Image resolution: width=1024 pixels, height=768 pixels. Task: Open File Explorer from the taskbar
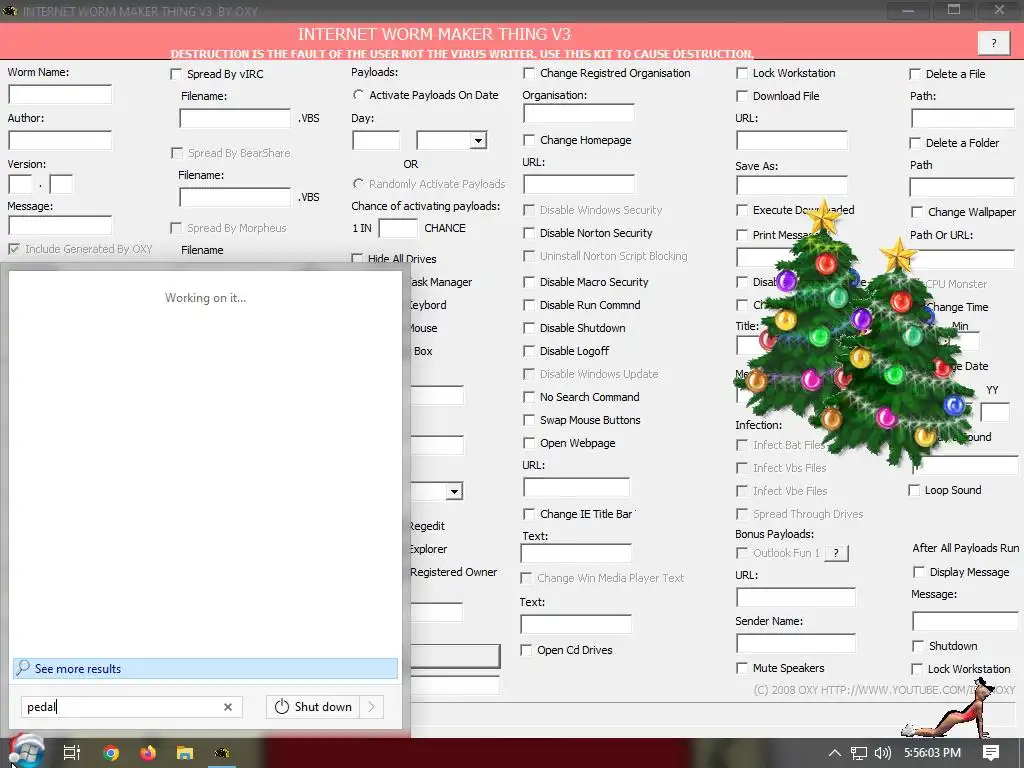coord(185,753)
